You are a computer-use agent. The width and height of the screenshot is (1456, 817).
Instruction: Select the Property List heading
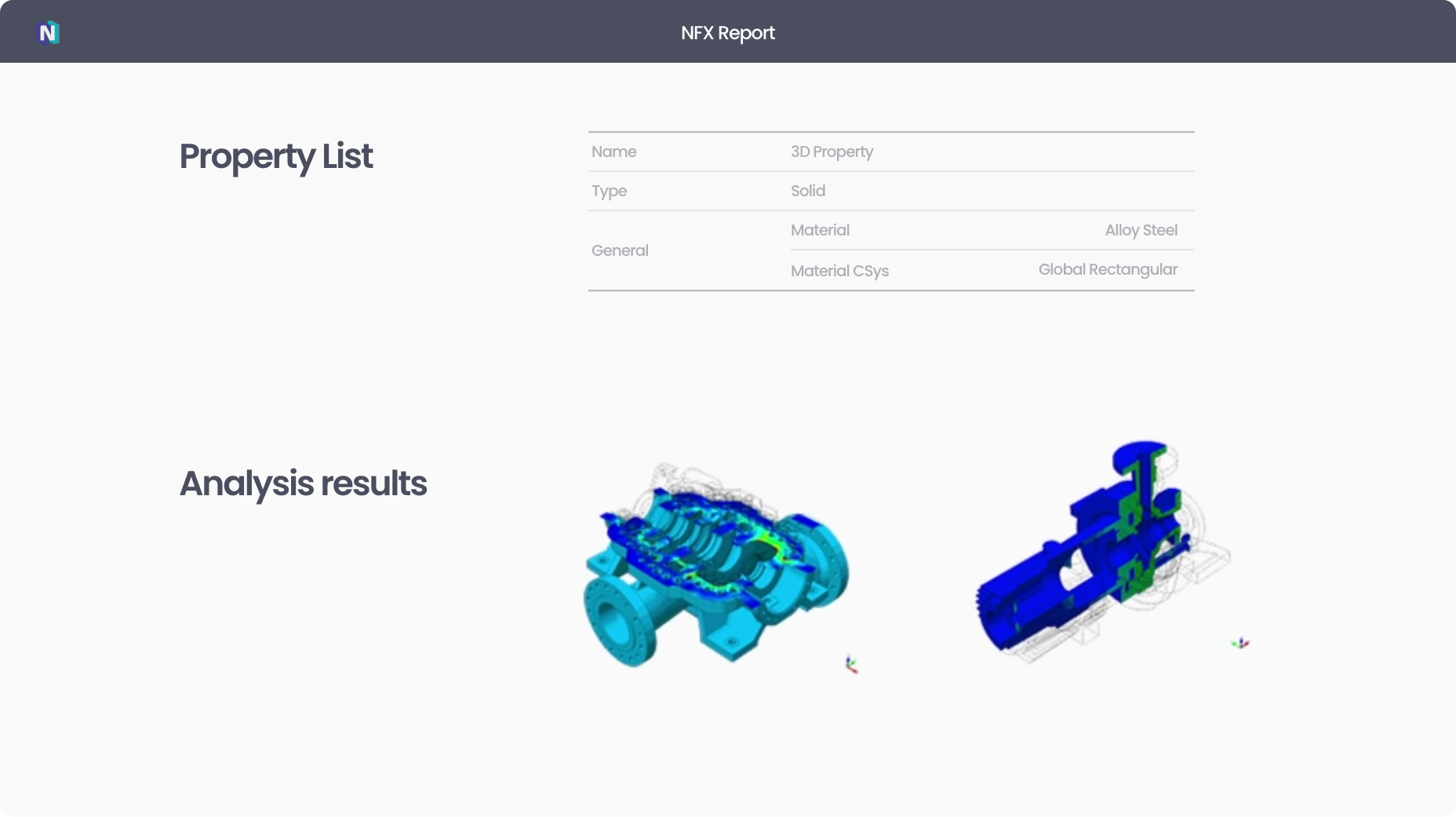pos(276,156)
